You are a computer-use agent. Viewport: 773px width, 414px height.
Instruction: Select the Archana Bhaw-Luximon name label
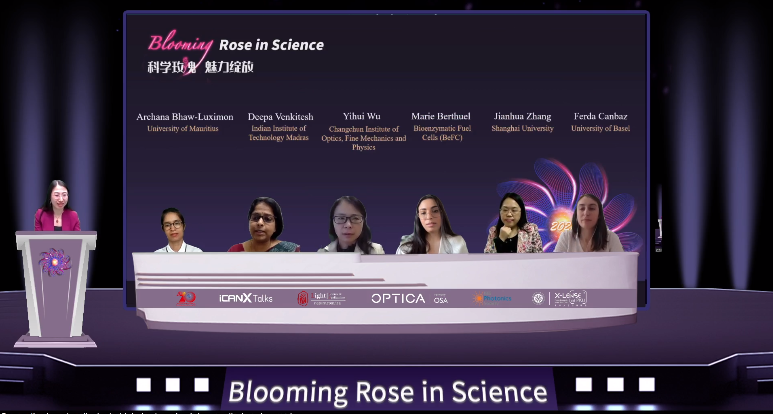click(x=185, y=117)
